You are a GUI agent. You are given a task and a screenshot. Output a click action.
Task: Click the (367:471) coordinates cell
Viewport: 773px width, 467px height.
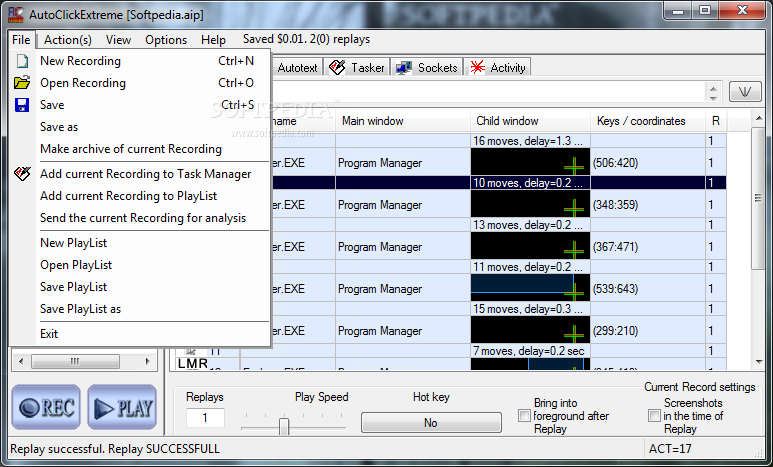tap(647, 246)
